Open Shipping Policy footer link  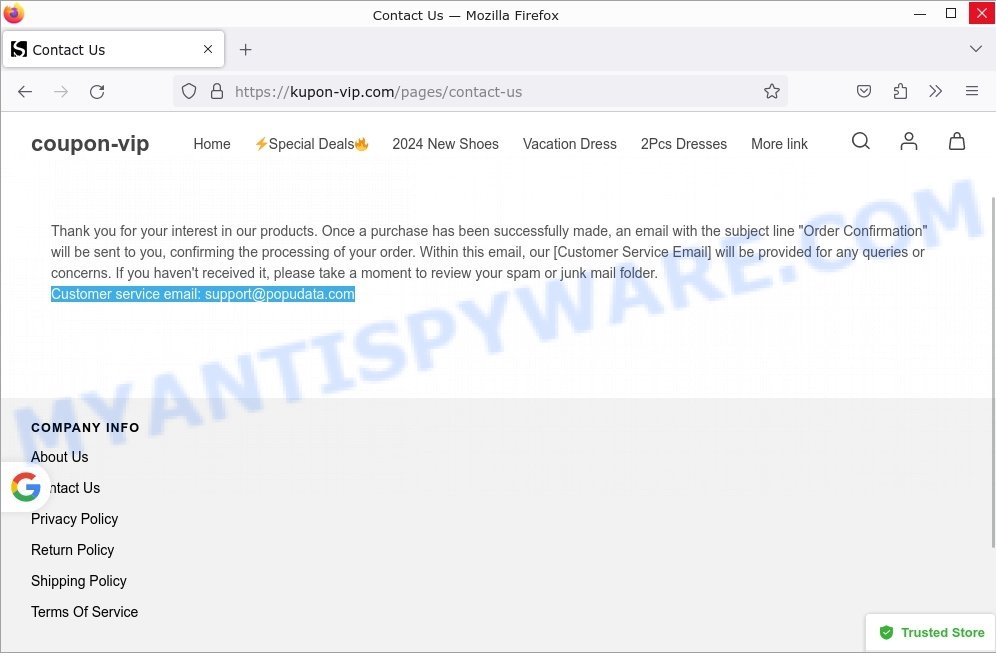79,581
